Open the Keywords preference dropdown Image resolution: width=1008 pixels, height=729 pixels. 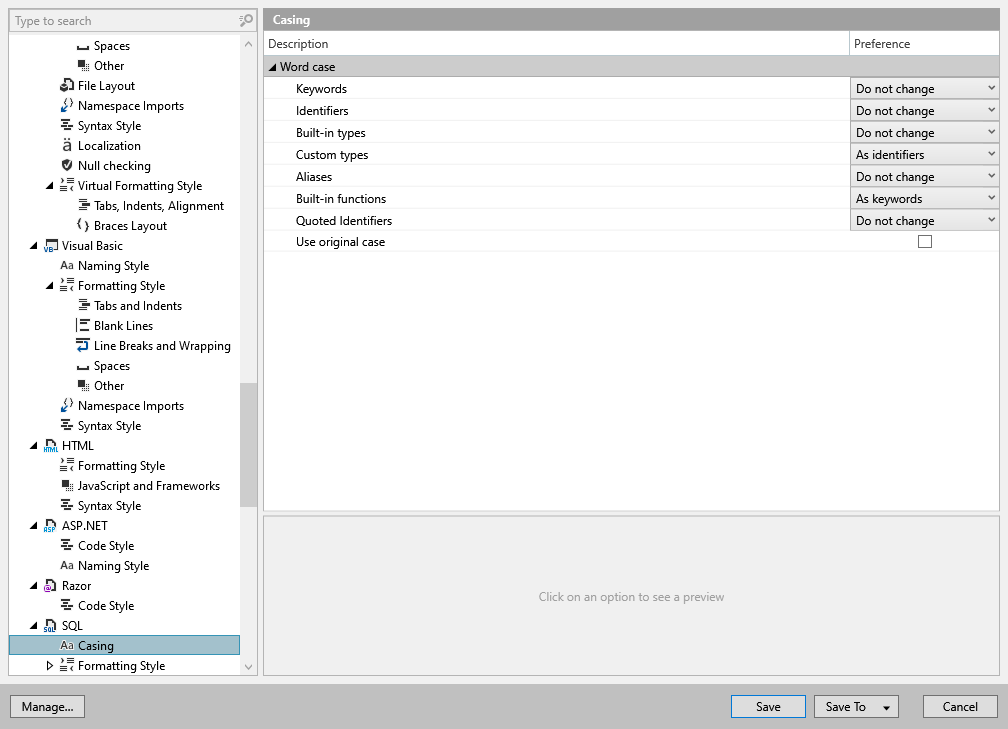tap(923, 87)
